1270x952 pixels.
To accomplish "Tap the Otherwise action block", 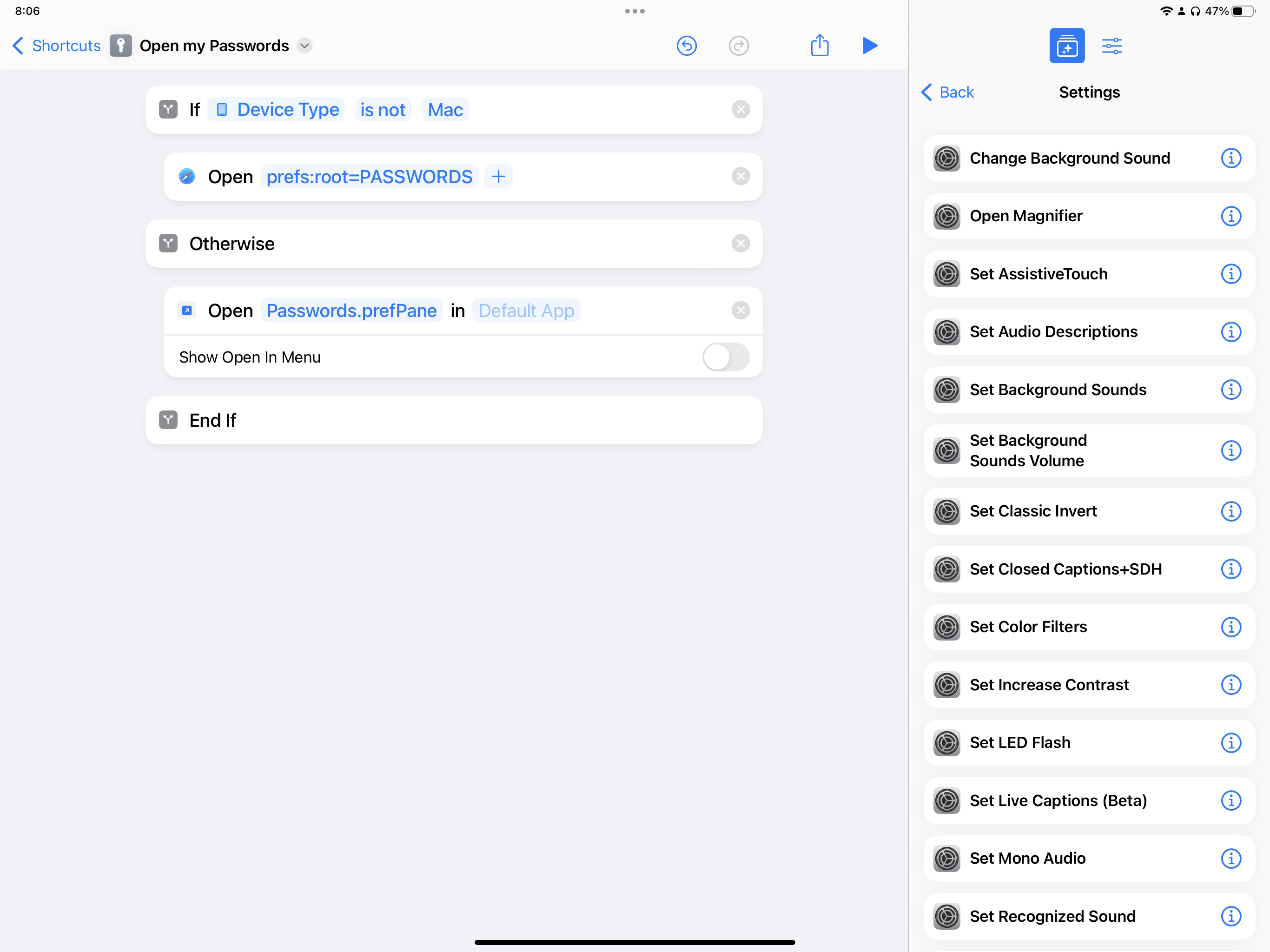I will (x=454, y=244).
